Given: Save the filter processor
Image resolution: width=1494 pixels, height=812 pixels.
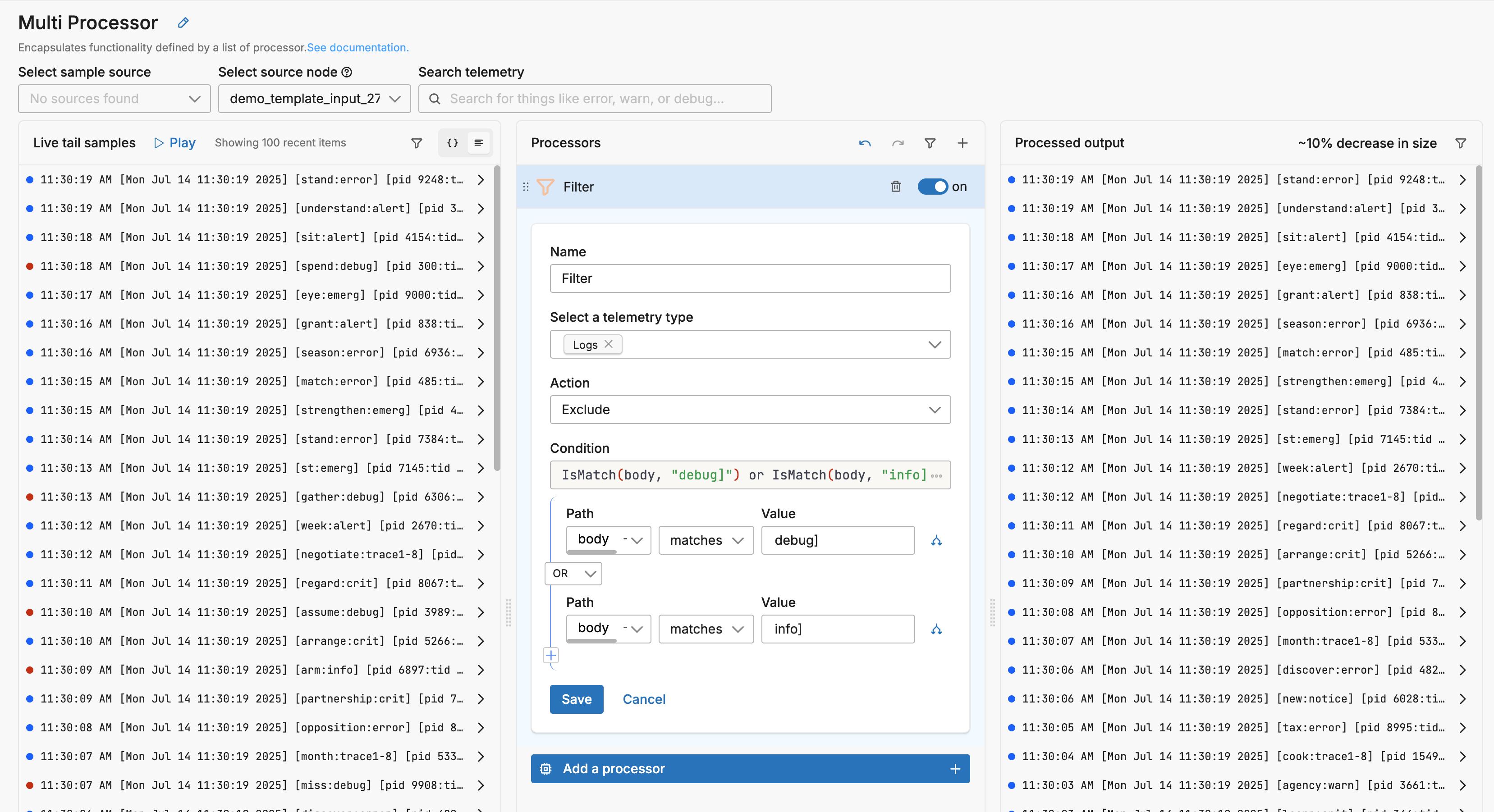Looking at the screenshot, I should click(577, 699).
